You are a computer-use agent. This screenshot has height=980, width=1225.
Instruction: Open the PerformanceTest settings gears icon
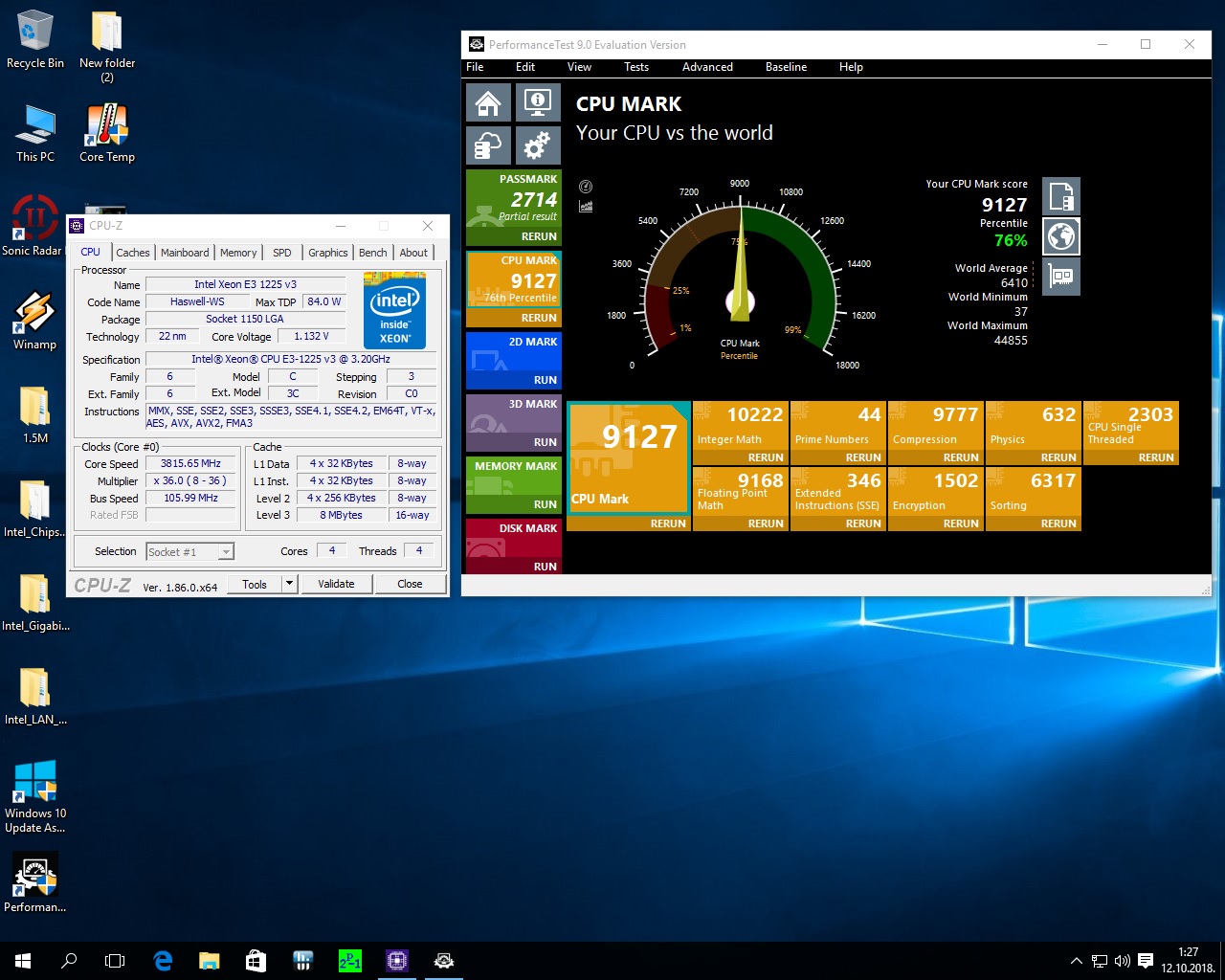(x=538, y=145)
